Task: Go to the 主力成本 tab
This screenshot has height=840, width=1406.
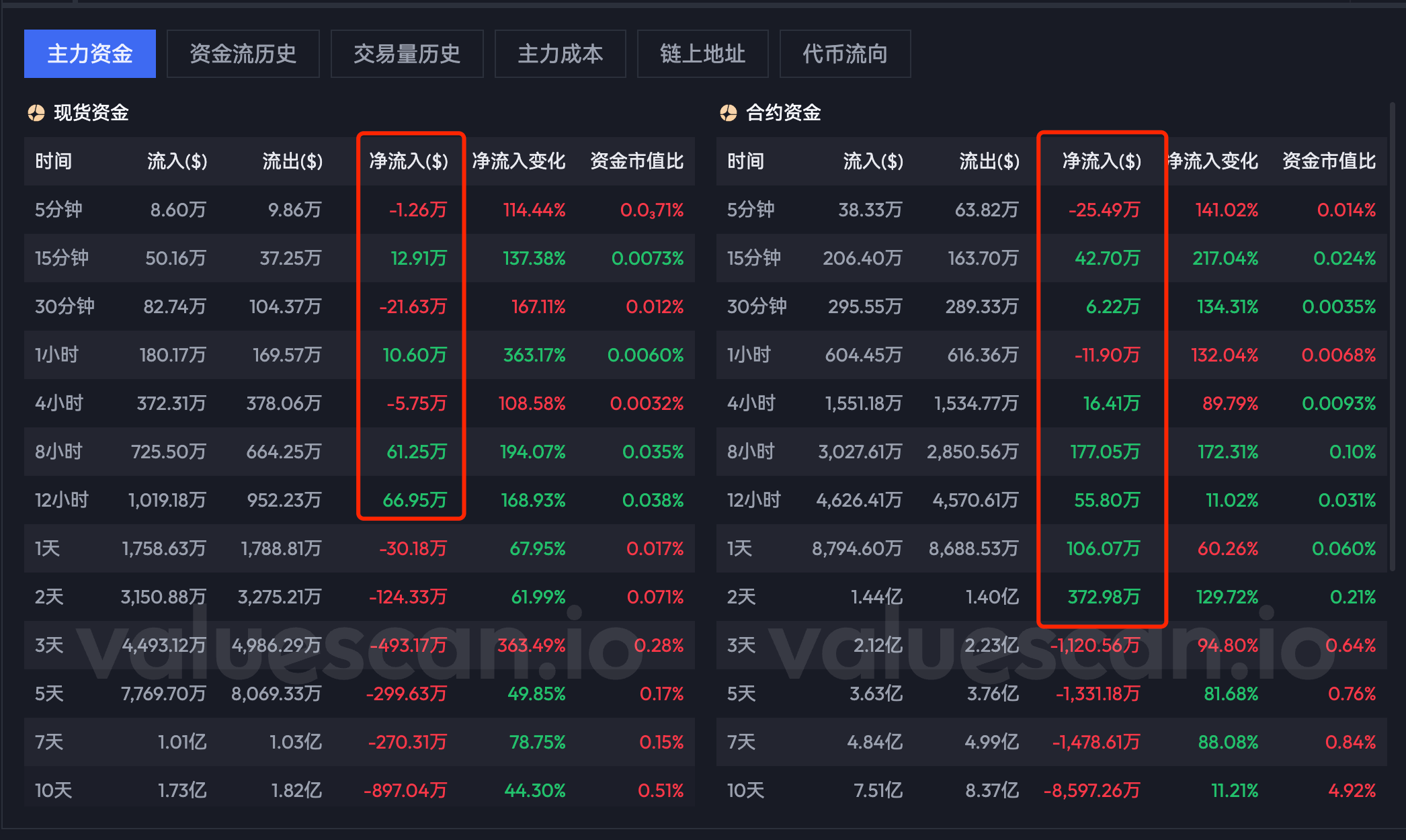Action: coord(560,54)
